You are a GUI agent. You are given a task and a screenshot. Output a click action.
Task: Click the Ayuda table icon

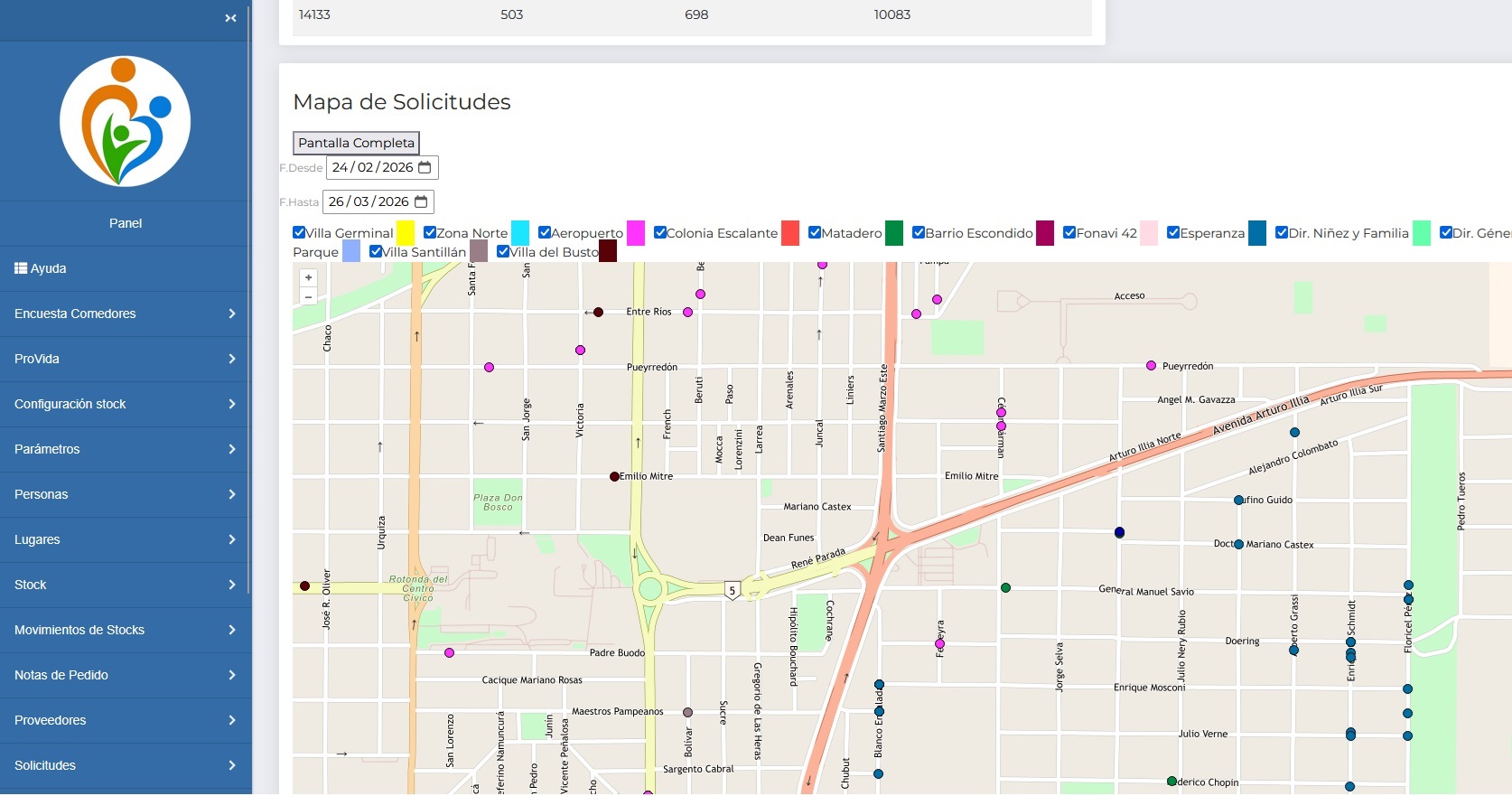21,268
